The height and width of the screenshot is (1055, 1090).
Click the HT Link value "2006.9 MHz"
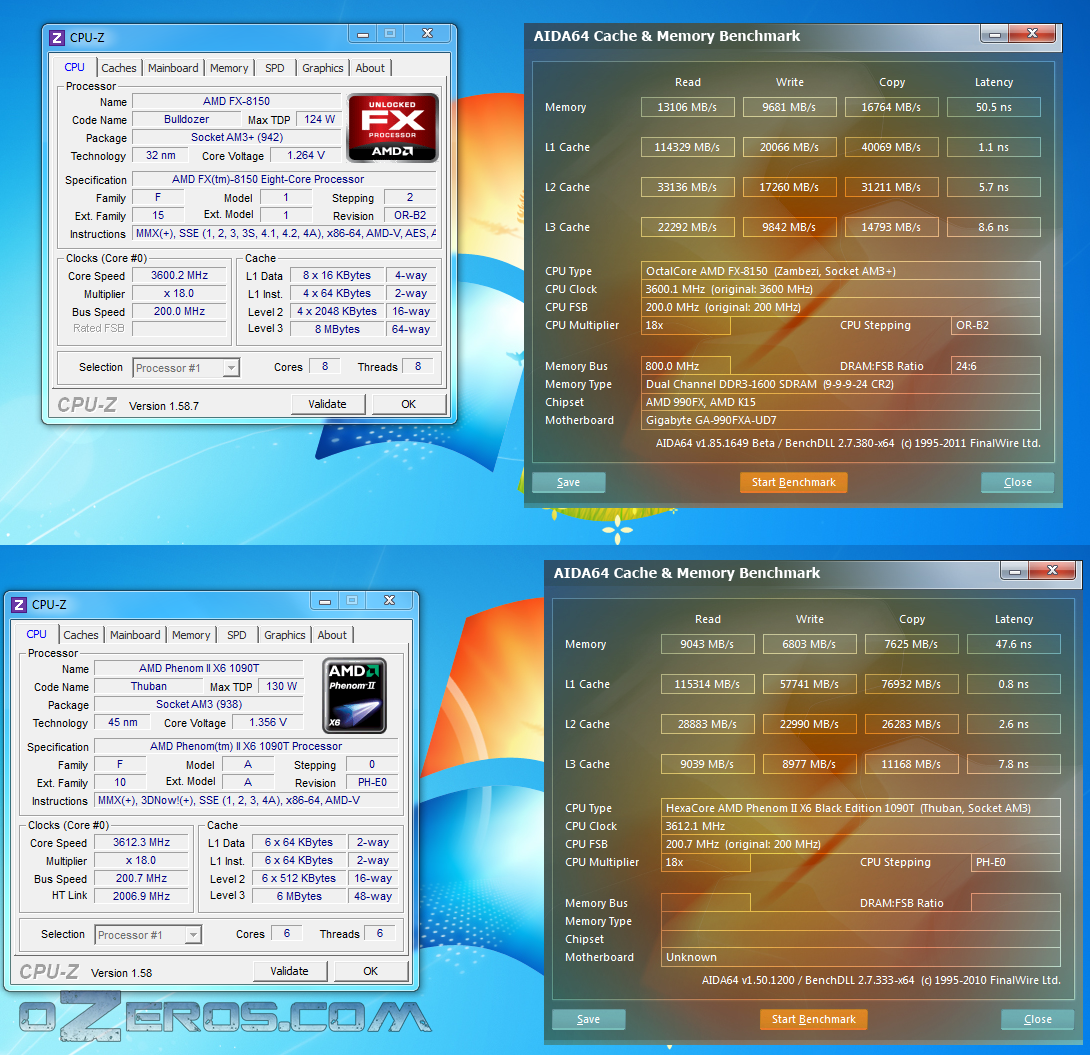click(142, 897)
